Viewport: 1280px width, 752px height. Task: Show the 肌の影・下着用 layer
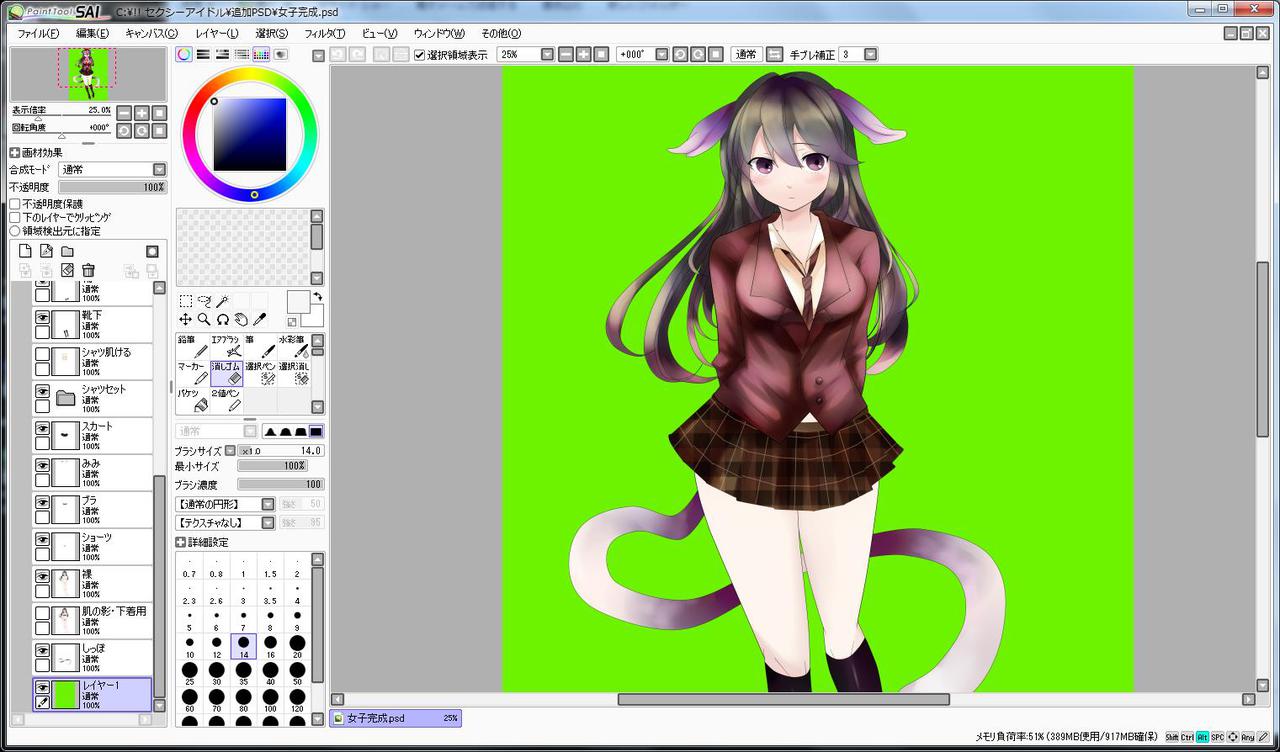(x=42, y=613)
